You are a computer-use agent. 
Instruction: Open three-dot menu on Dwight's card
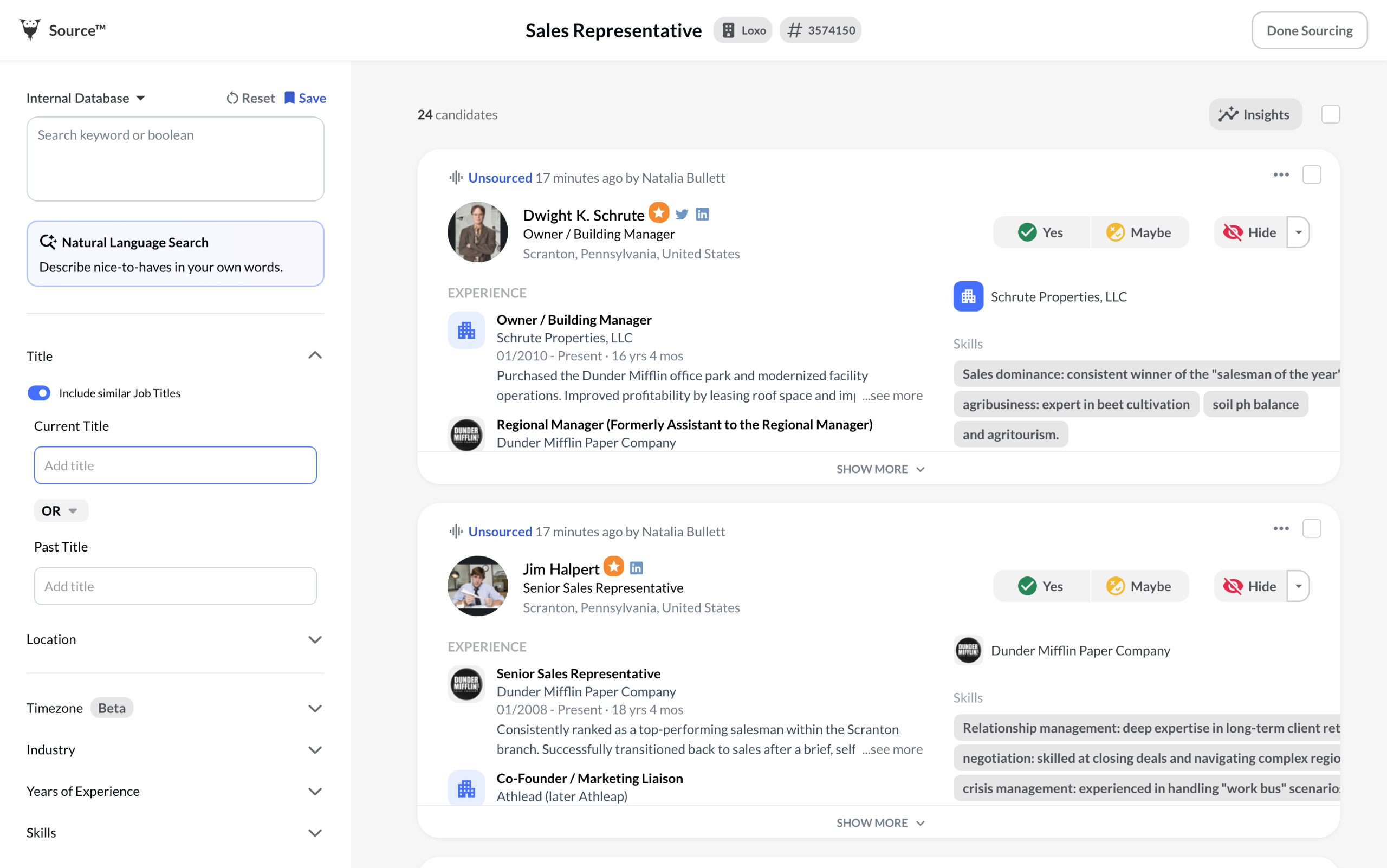coord(1281,174)
